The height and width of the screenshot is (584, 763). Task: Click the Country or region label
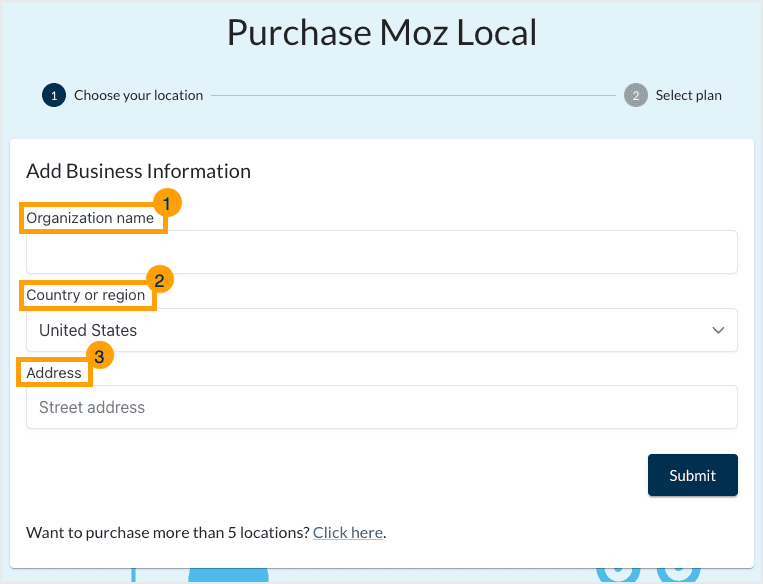pos(86,295)
